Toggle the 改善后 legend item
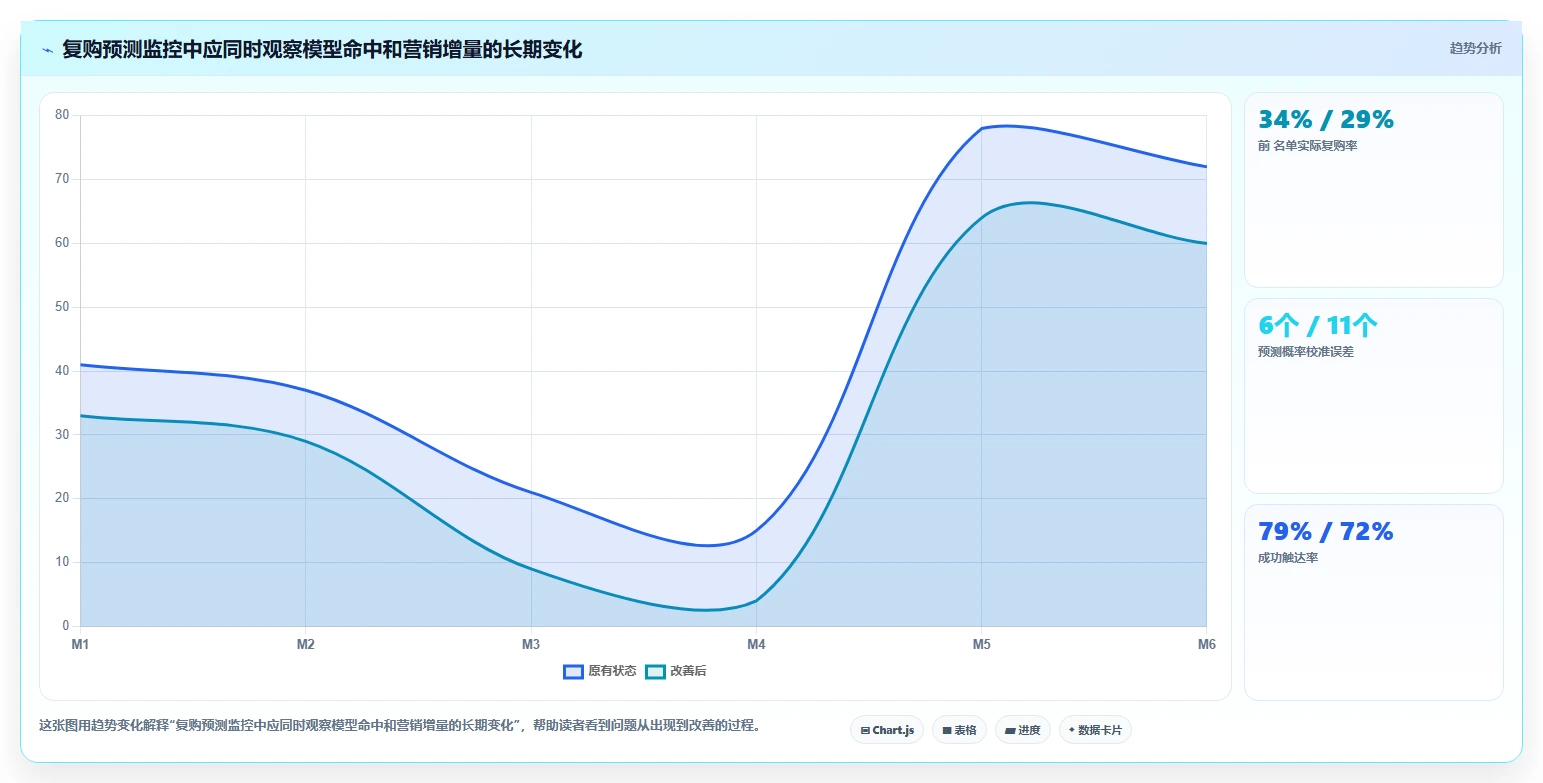Image resolution: width=1543 pixels, height=783 pixels. [676, 671]
